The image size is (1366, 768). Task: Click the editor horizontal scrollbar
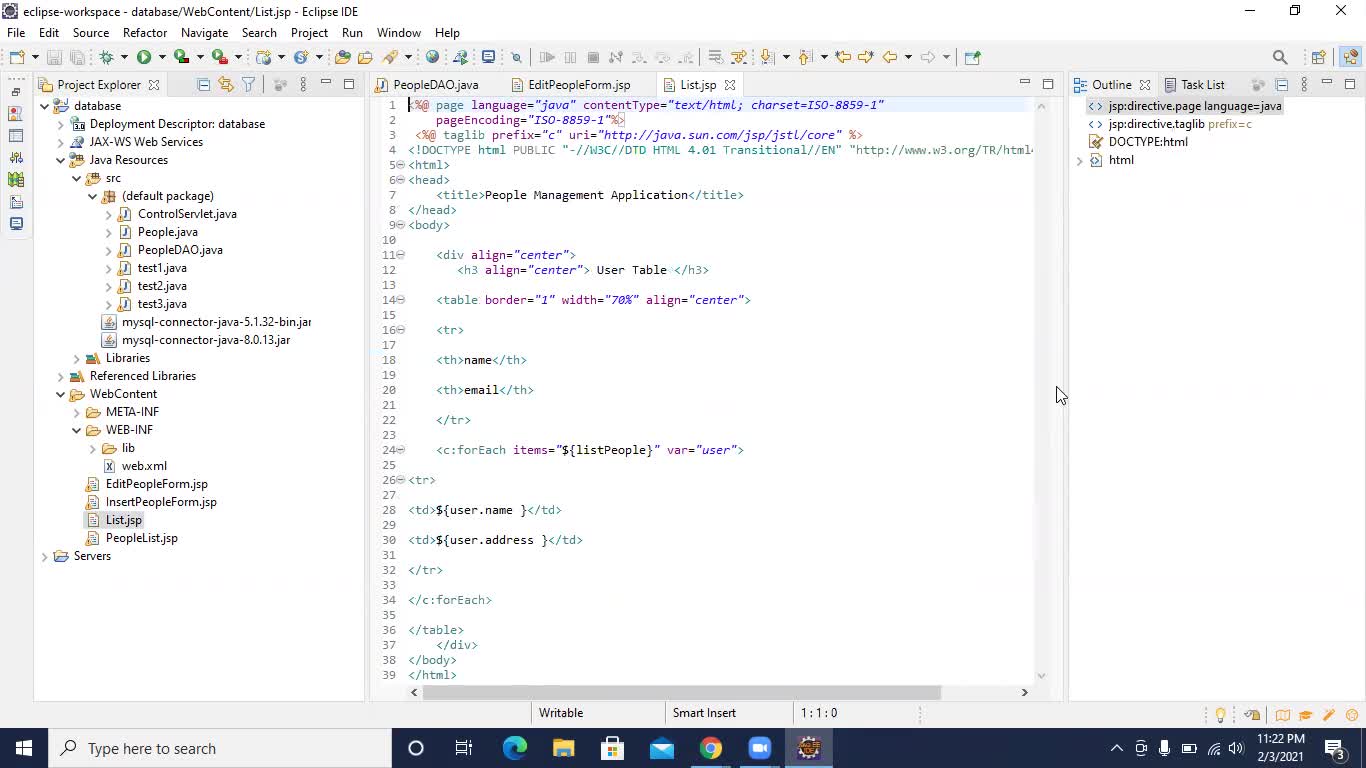pos(681,692)
